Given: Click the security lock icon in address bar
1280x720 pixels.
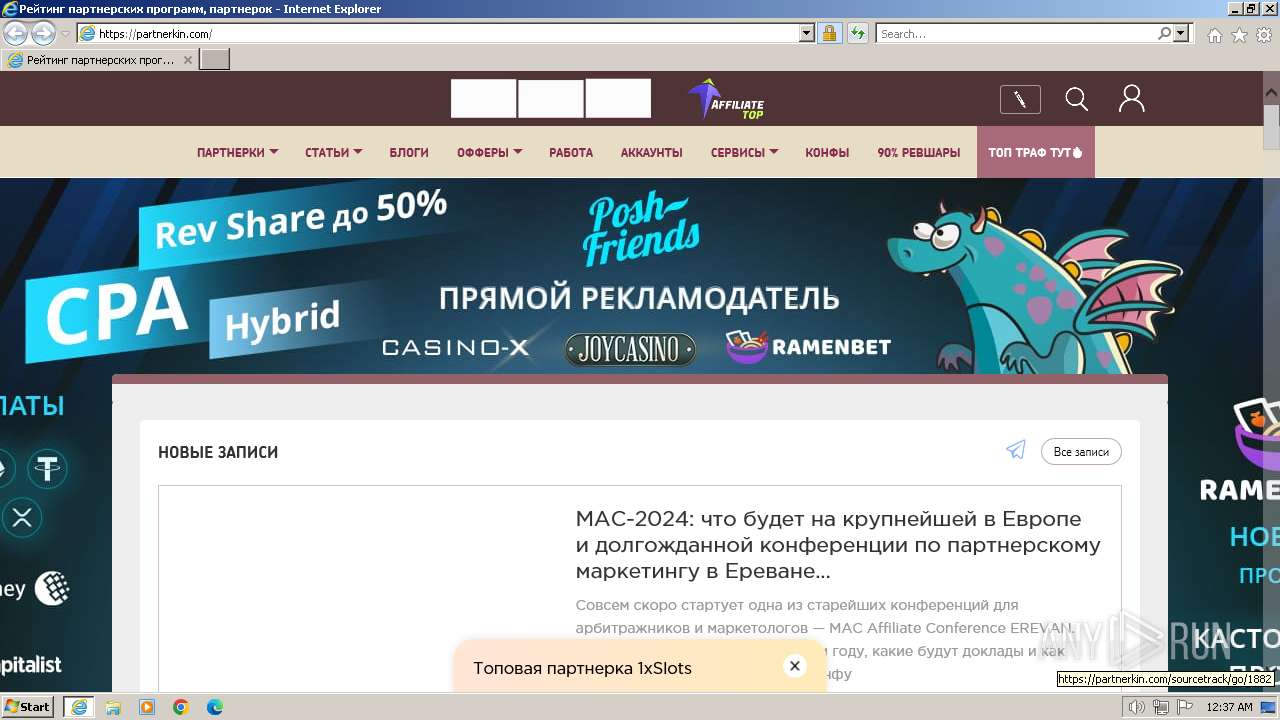Looking at the screenshot, I should tap(829, 33).
